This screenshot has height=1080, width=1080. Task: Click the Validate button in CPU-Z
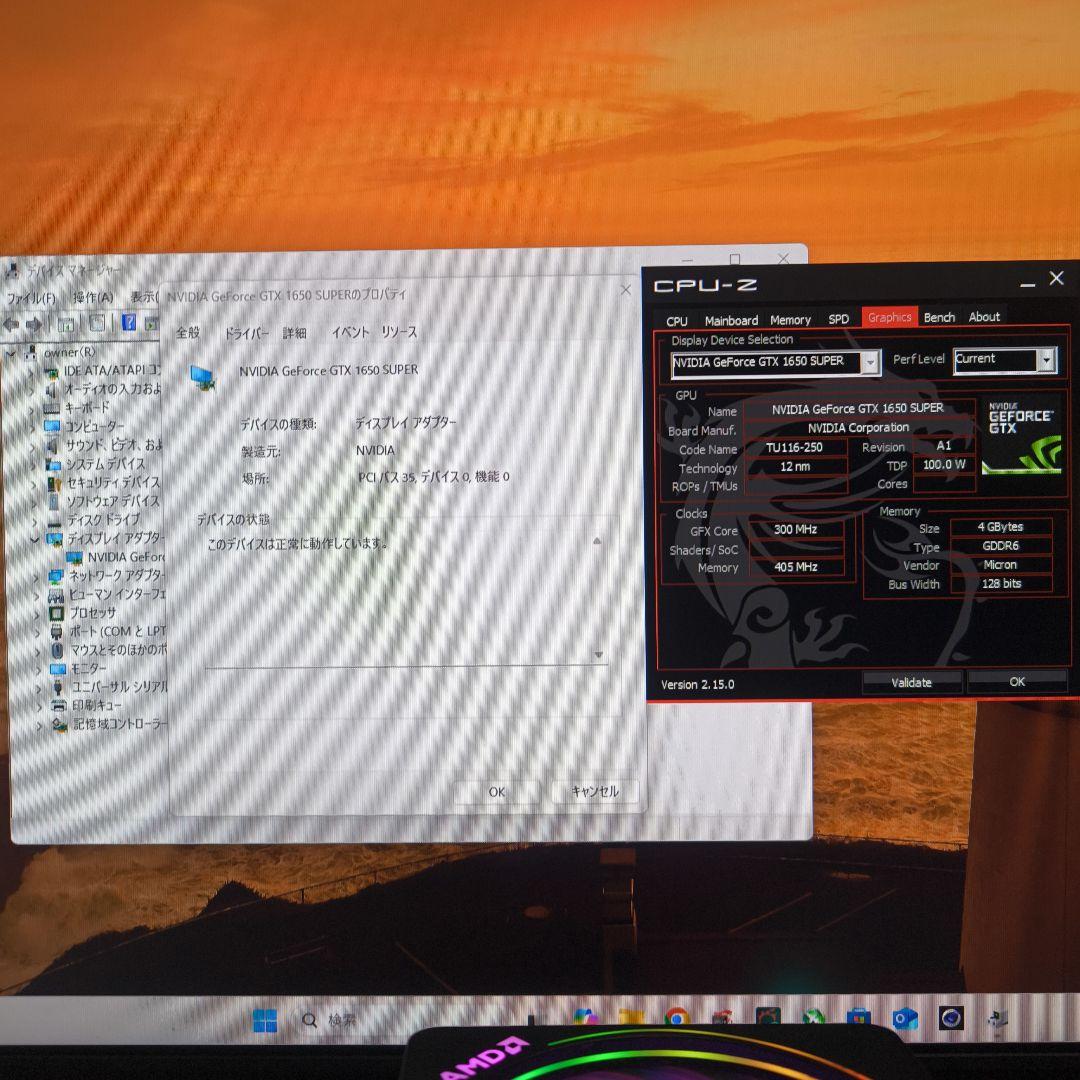pos(910,682)
